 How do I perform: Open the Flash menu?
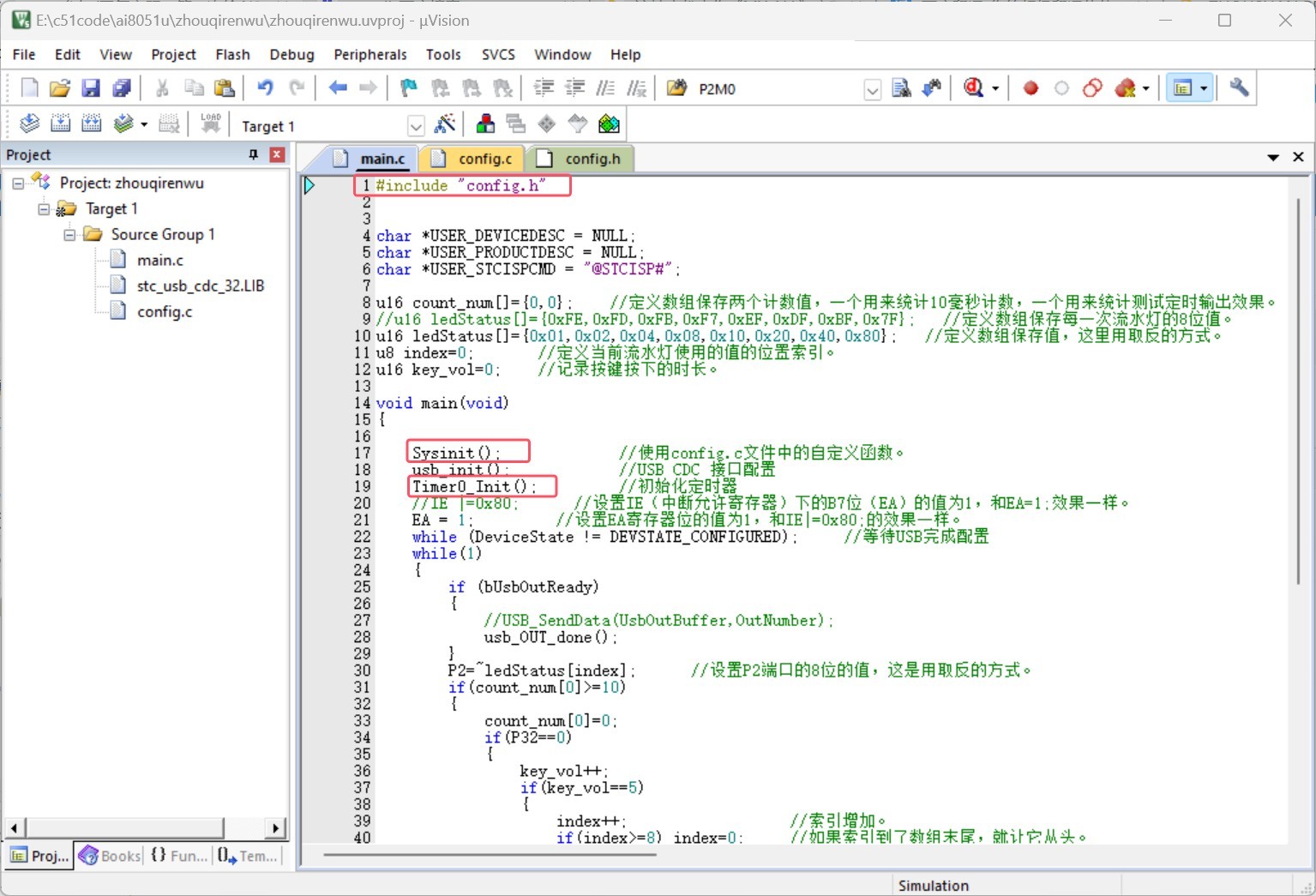tap(232, 54)
